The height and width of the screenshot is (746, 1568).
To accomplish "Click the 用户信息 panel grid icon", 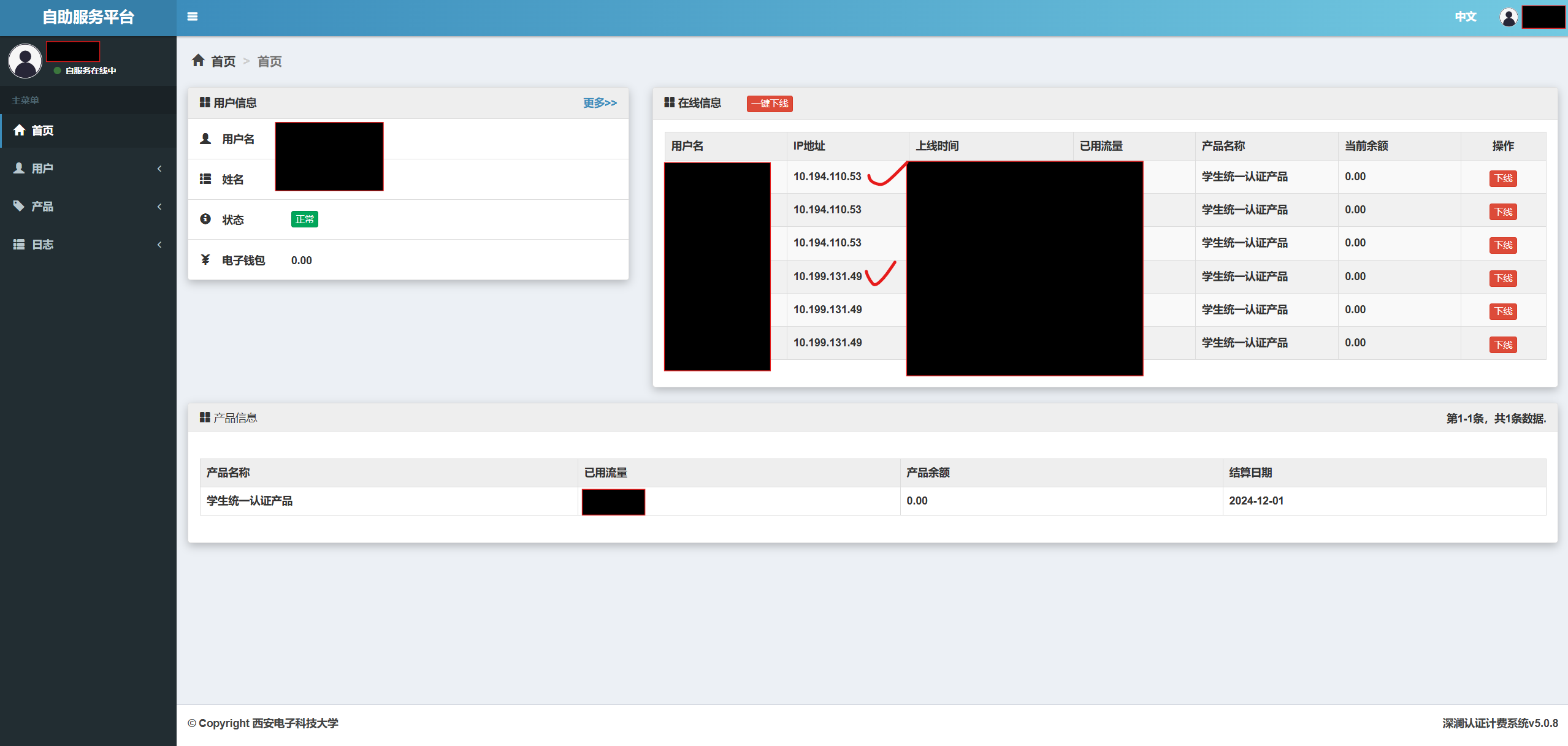I will tap(205, 102).
